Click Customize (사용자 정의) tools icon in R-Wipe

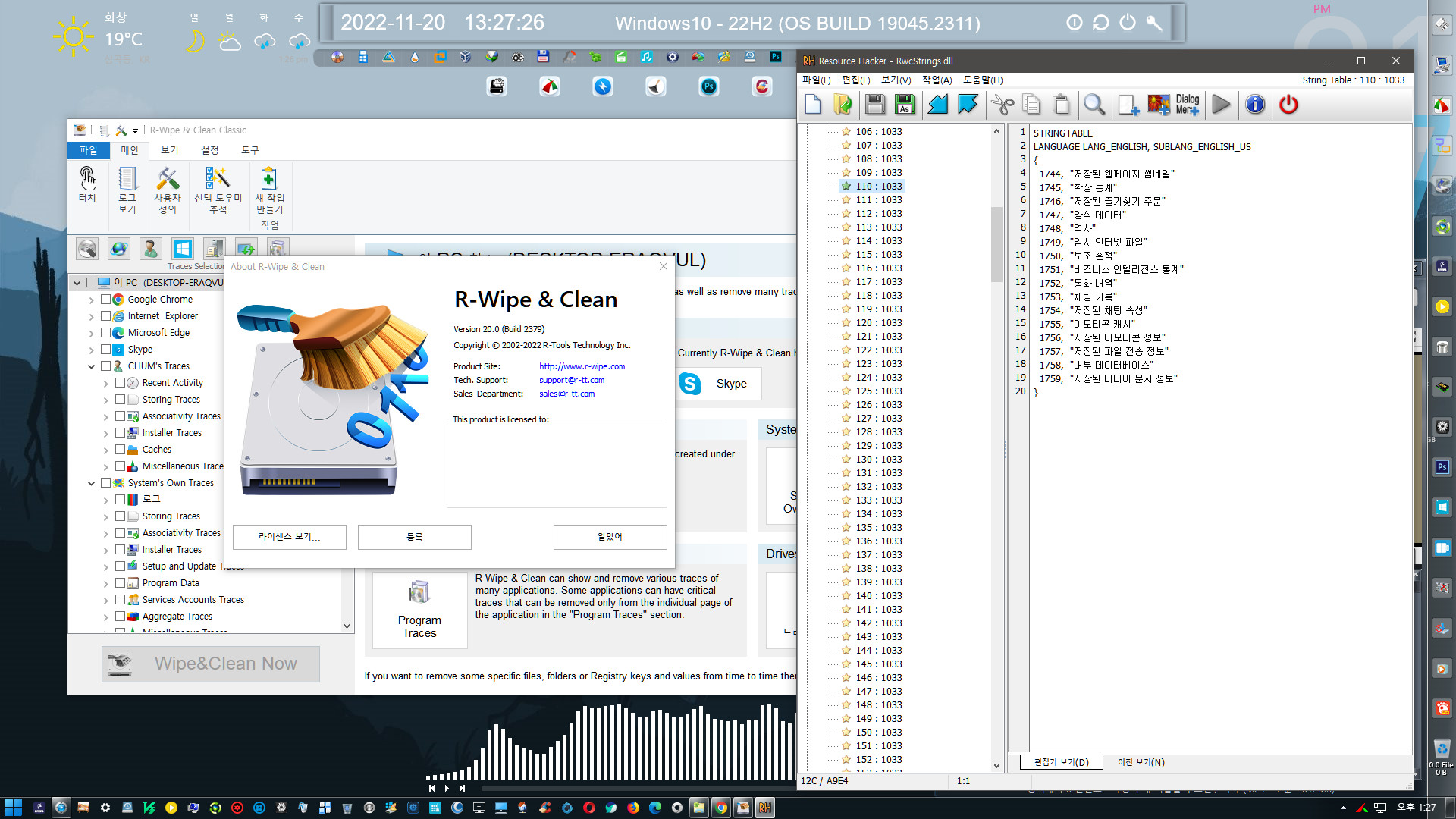pos(168,190)
